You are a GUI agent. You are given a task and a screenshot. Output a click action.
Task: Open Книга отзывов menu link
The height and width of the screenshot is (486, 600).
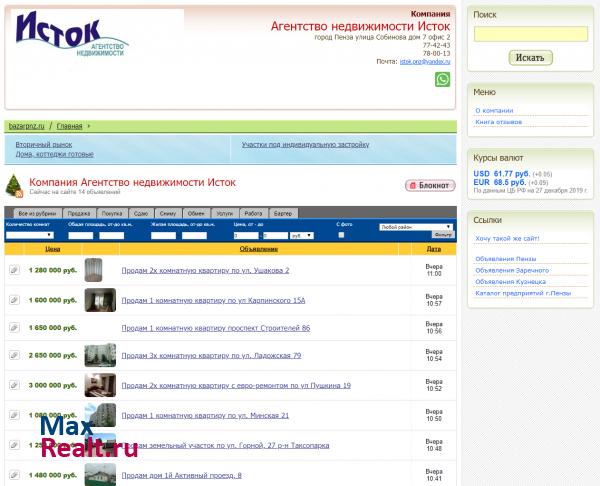tap(498, 122)
